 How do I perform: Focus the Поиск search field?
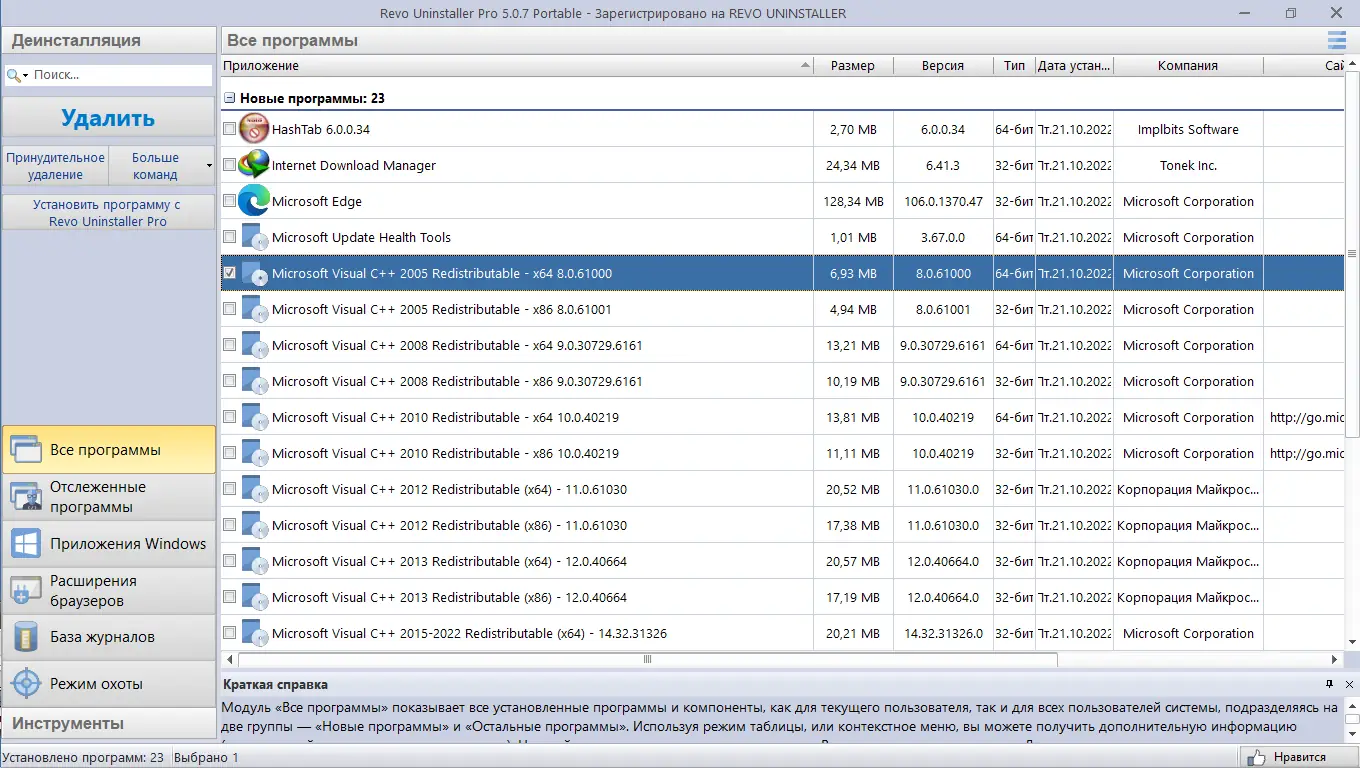(120, 75)
